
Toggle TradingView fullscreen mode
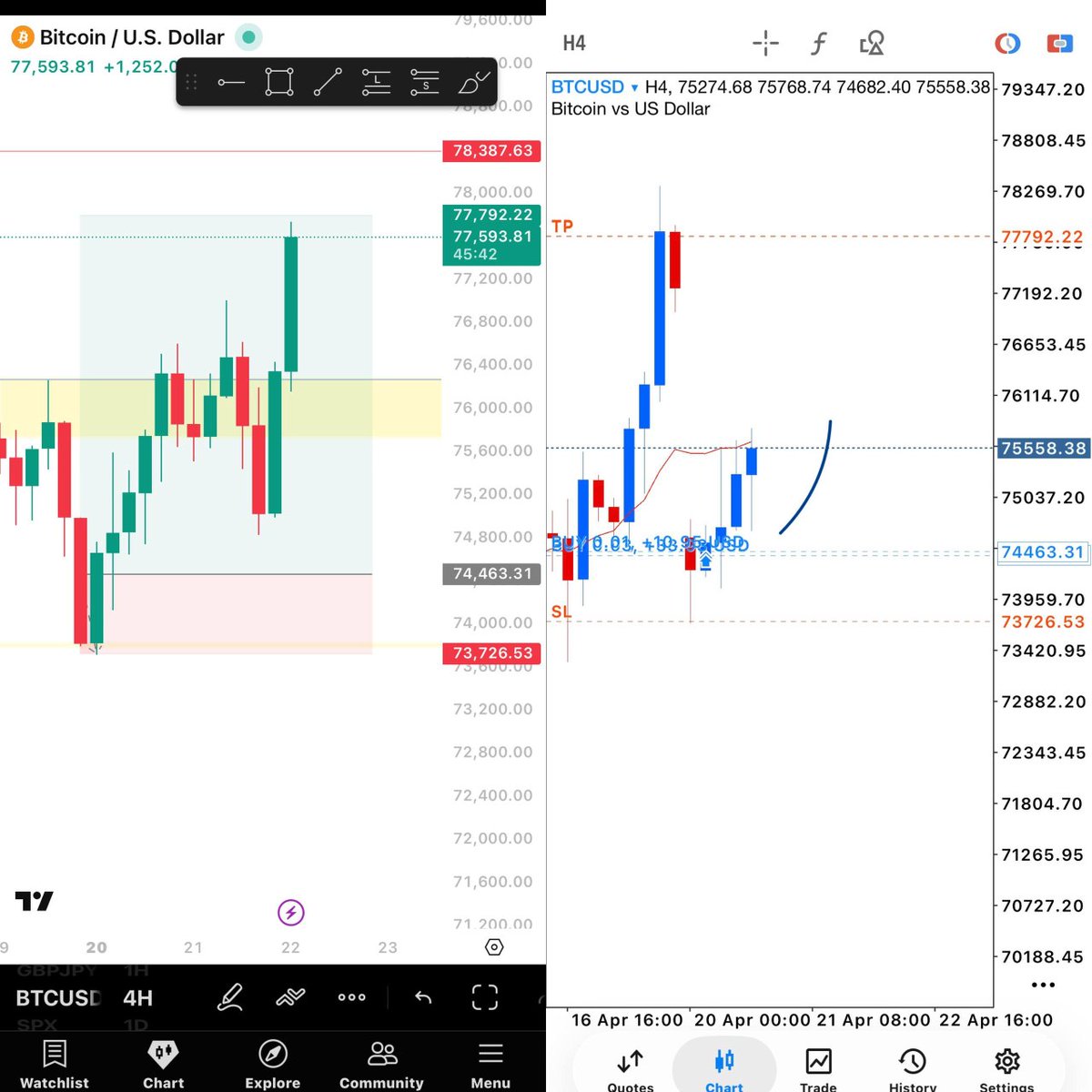click(485, 997)
